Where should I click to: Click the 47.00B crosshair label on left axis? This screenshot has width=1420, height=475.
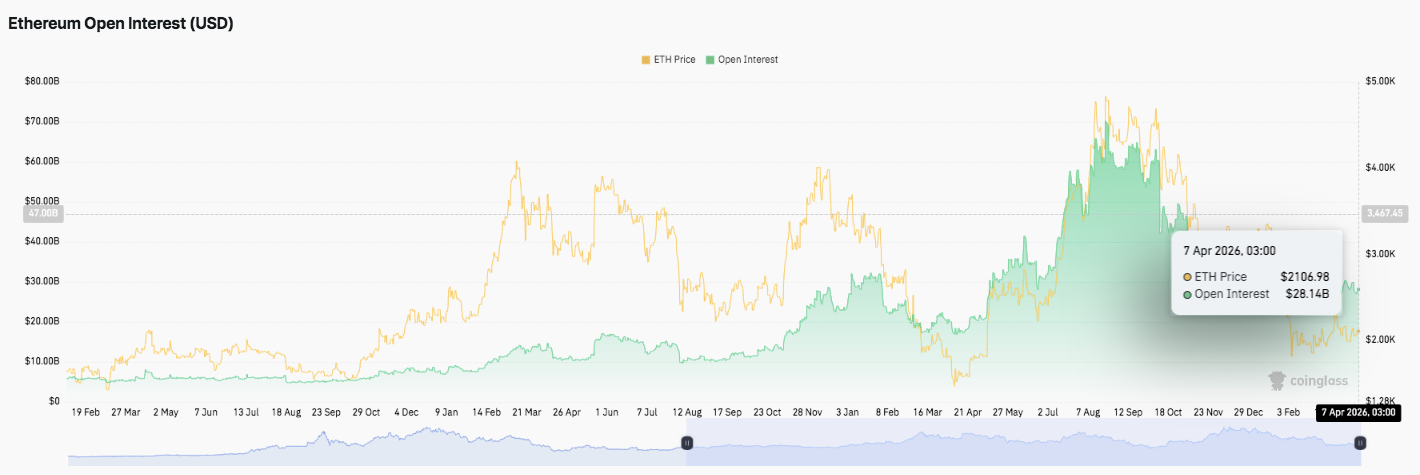pyautogui.click(x=43, y=213)
